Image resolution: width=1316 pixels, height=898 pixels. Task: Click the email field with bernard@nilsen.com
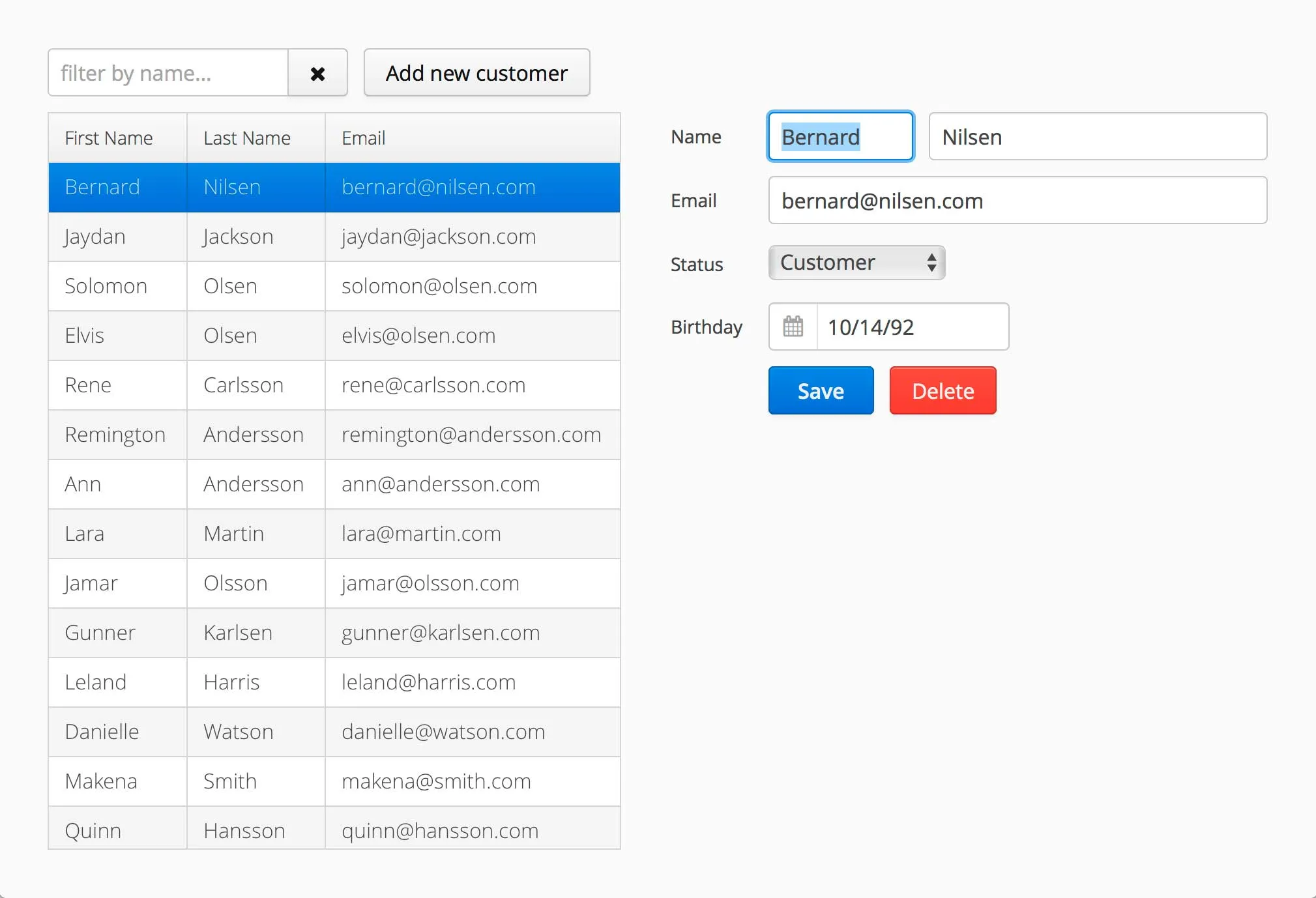click(x=1017, y=201)
